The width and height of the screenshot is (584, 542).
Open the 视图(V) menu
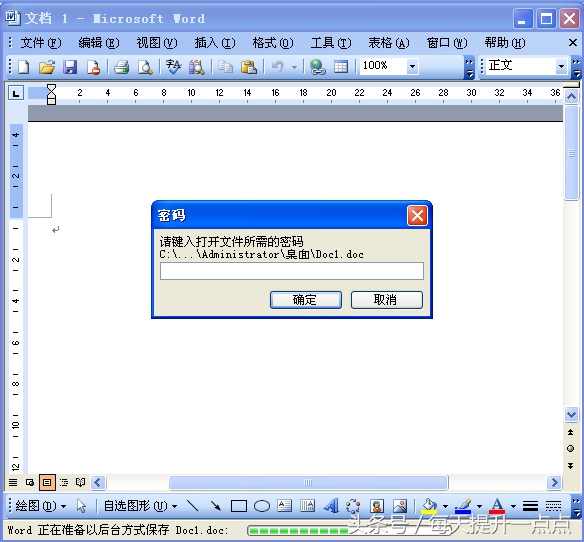pyautogui.click(x=157, y=43)
